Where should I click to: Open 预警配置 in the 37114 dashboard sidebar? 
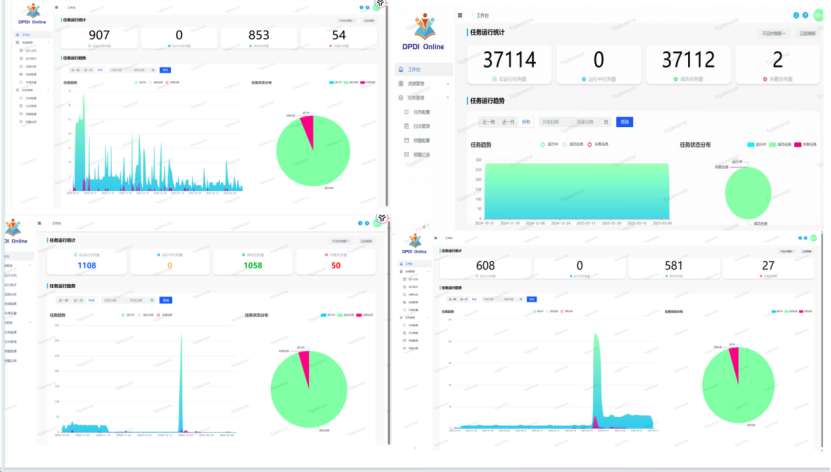(422, 140)
